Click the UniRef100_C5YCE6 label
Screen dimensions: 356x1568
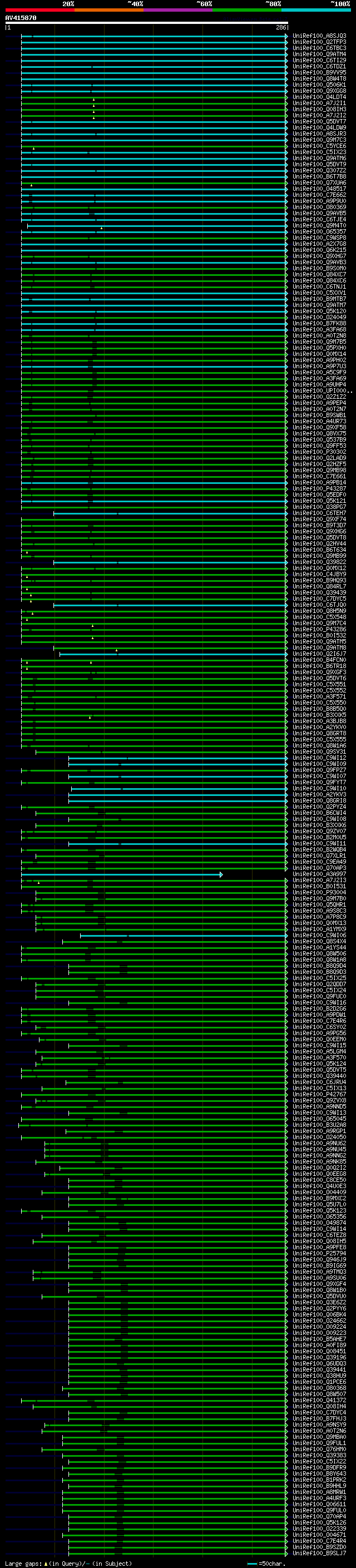point(319,147)
